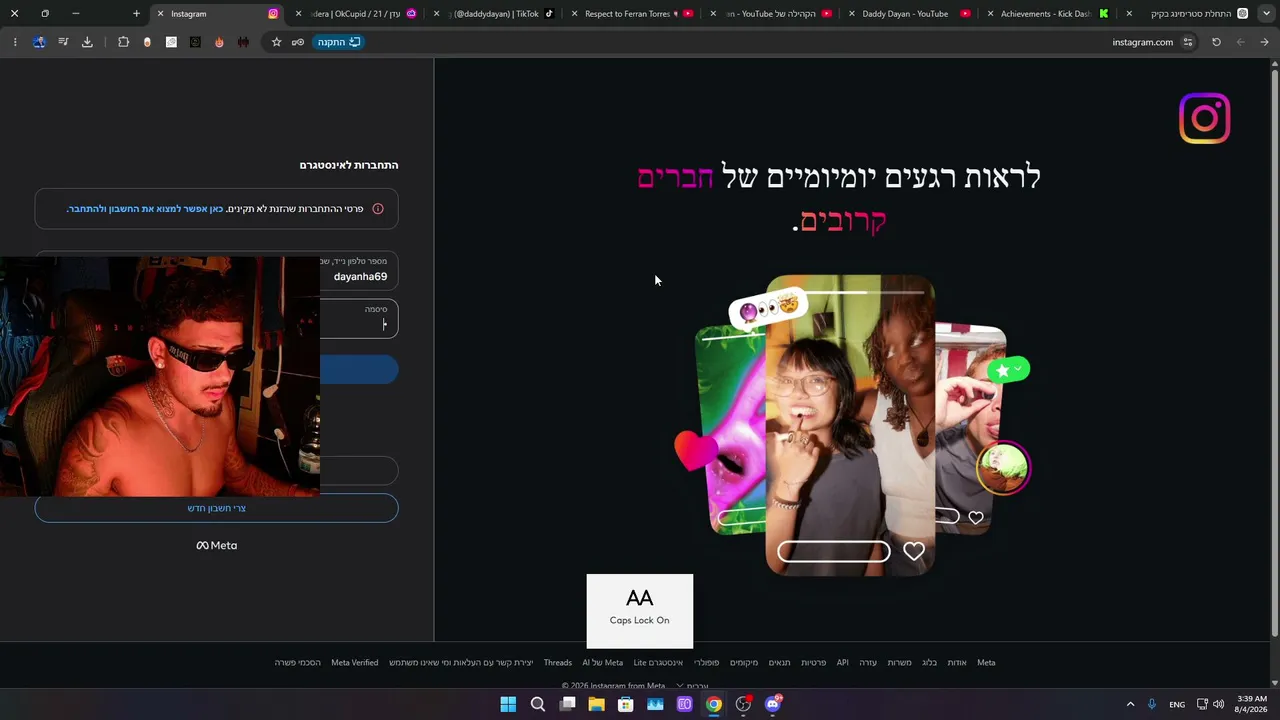Open the מיקומים locations footer link
1280x720 pixels.
tap(744, 662)
